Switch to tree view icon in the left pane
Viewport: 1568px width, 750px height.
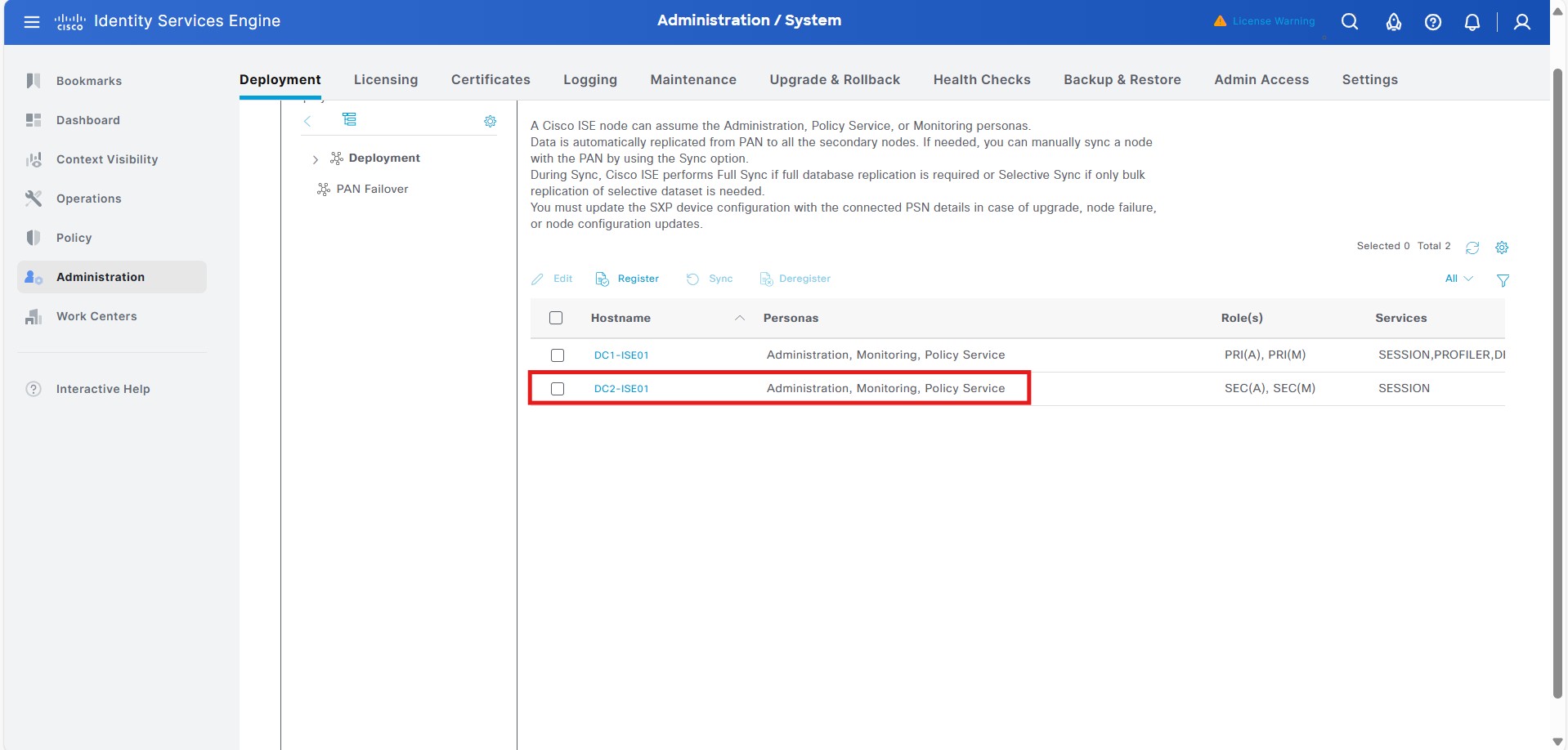click(x=349, y=120)
